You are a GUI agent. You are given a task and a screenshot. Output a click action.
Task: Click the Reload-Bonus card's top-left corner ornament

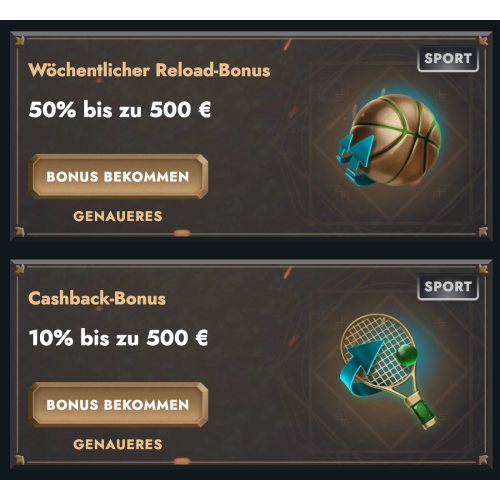[20, 41]
